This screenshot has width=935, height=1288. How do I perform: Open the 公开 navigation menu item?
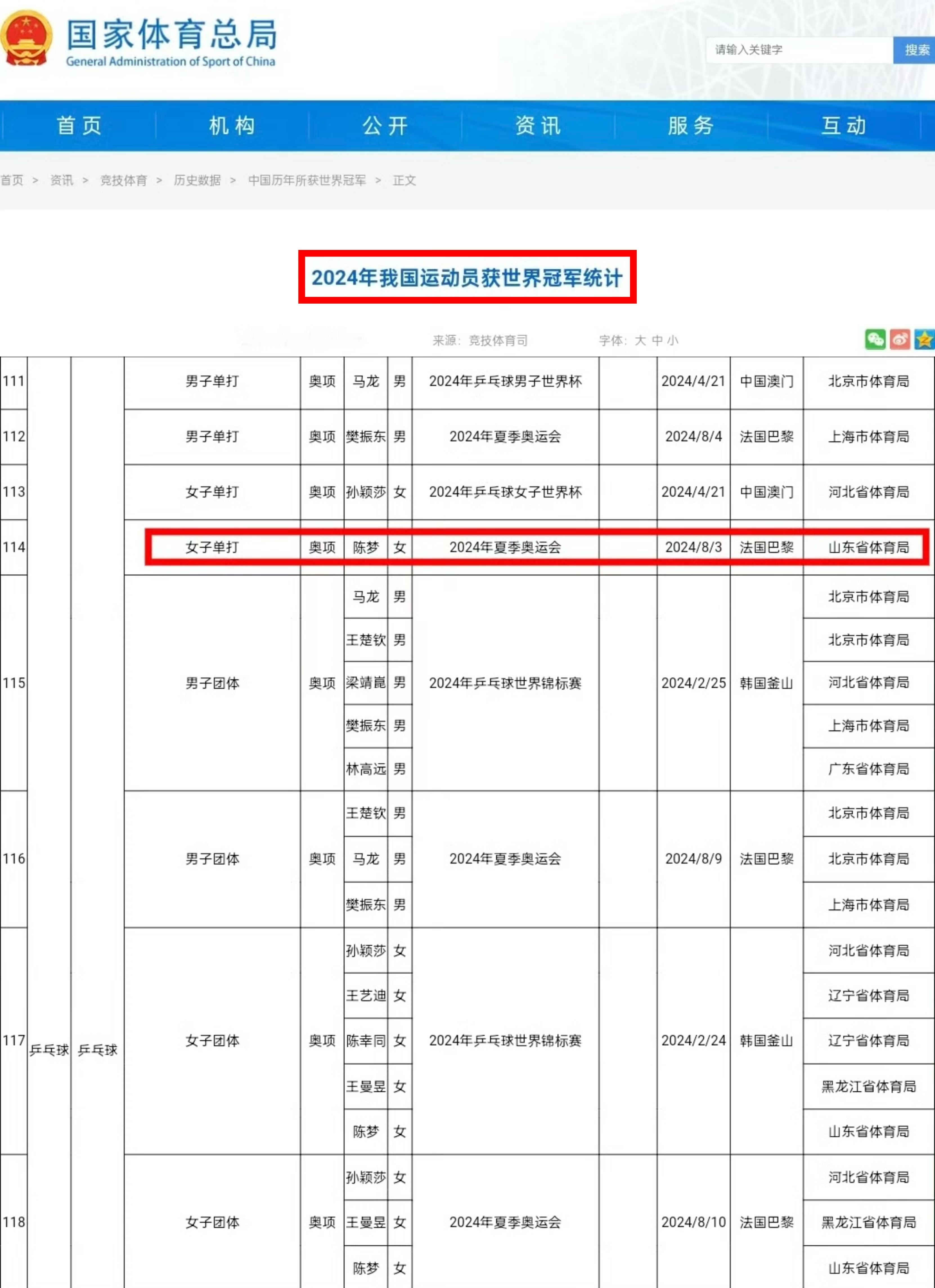(x=385, y=125)
